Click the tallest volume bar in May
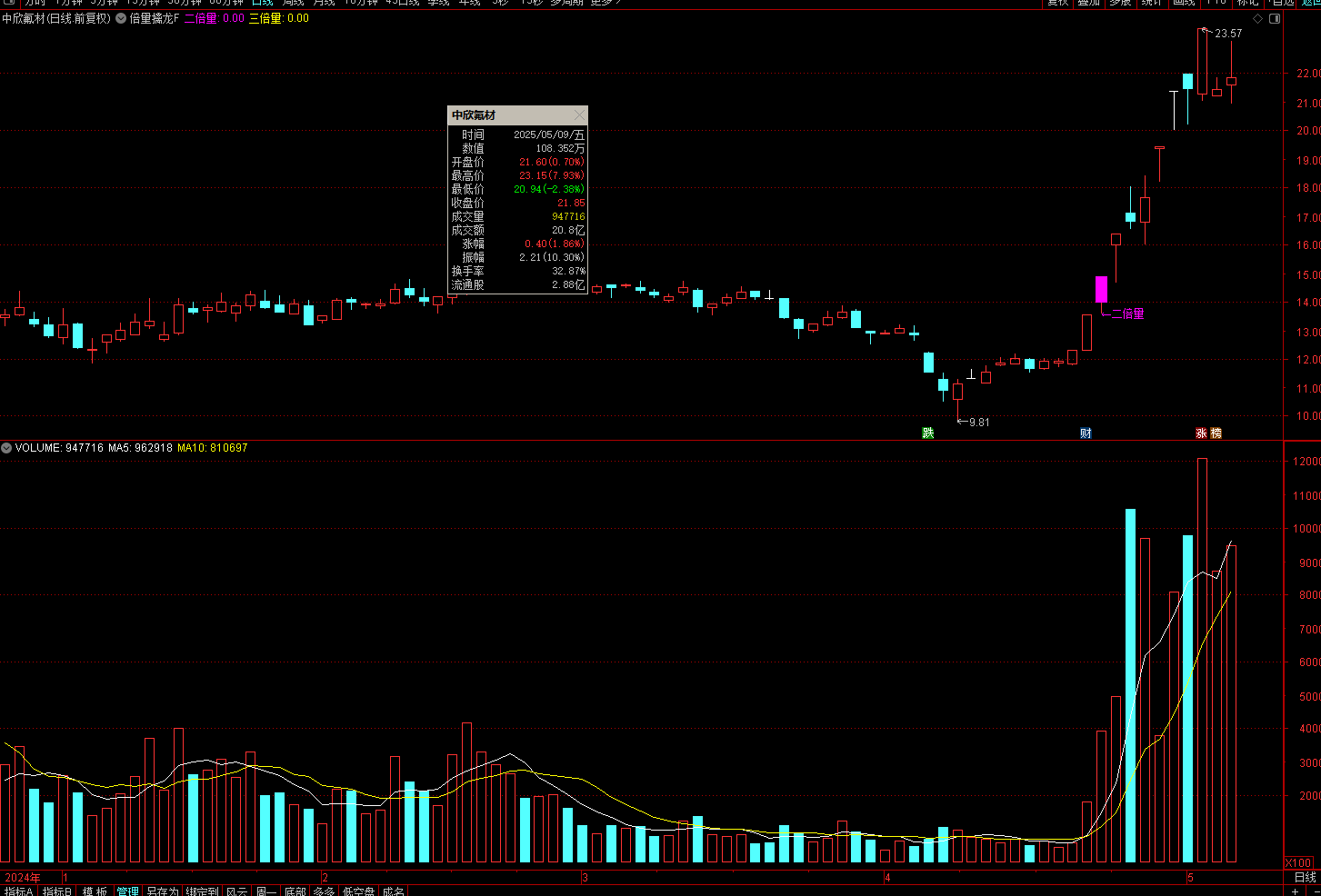The width and height of the screenshot is (1321, 896). pyautogui.click(x=1202, y=660)
